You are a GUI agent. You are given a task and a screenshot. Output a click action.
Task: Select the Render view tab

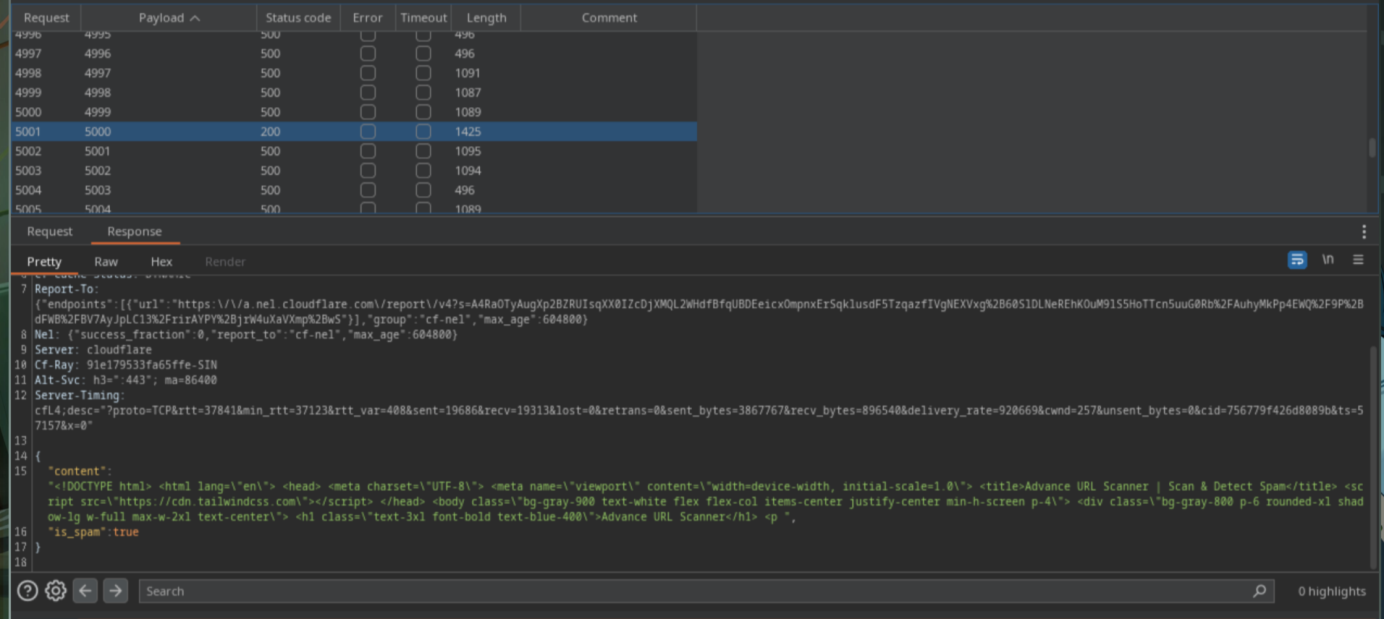point(225,261)
